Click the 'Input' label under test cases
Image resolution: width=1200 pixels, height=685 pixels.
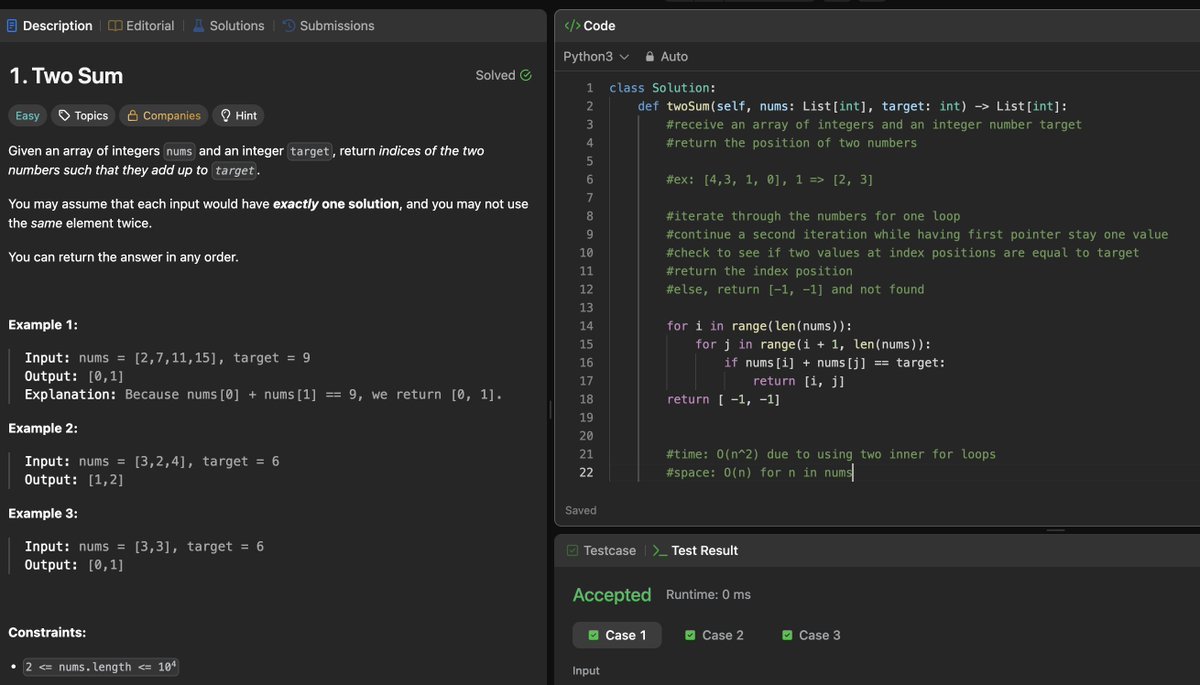[586, 670]
